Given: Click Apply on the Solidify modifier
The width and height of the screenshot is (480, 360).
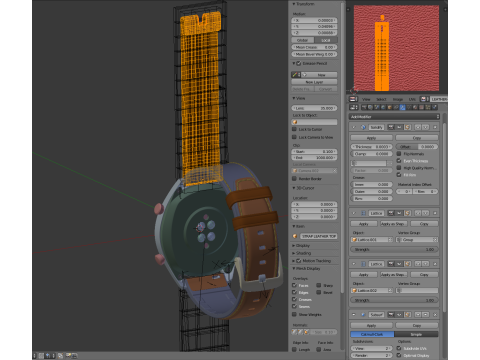Looking at the screenshot, I should pyautogui.click(x=371, y=138).
